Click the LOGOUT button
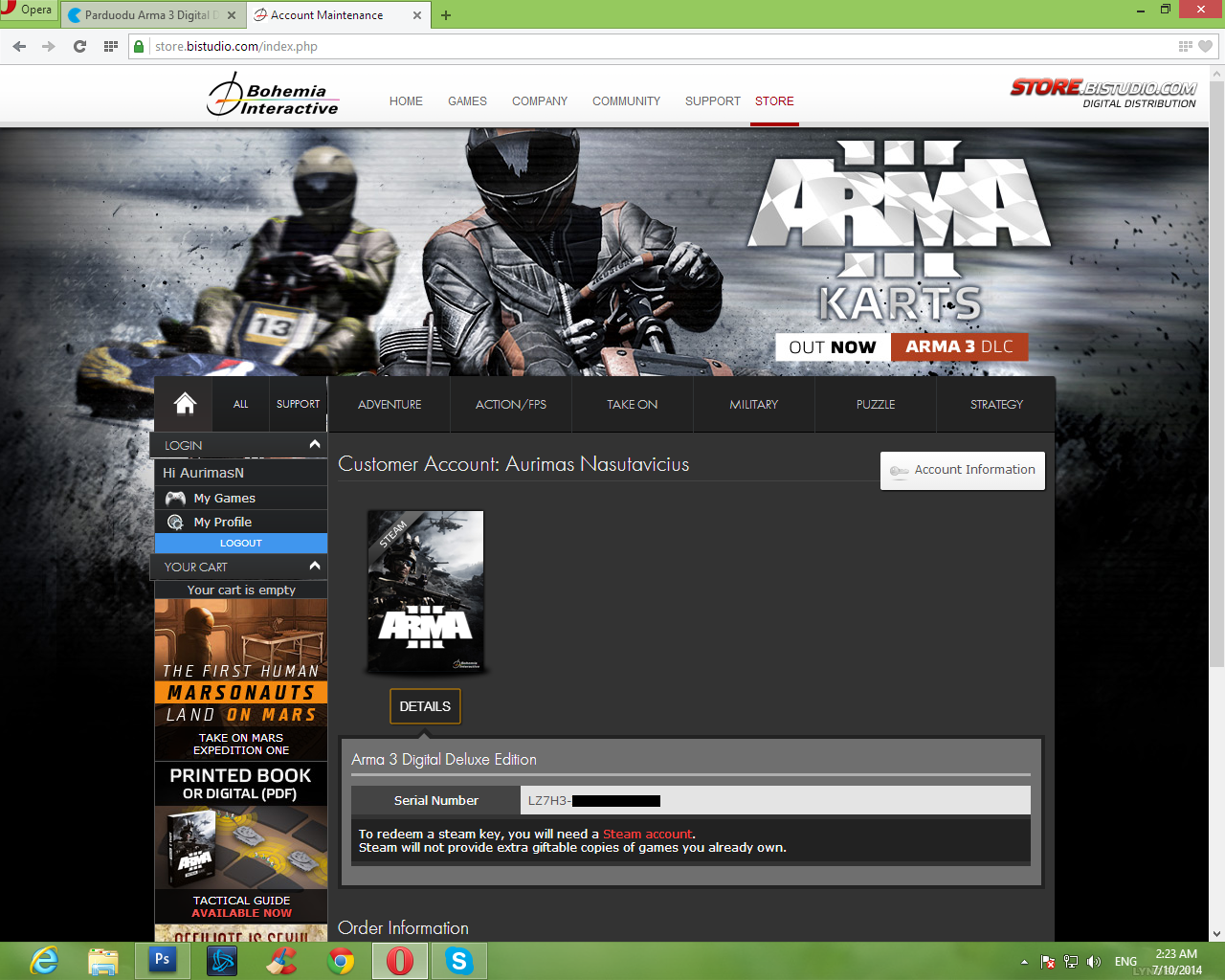Screen dimensions: 1225x980 click(241, 543)
